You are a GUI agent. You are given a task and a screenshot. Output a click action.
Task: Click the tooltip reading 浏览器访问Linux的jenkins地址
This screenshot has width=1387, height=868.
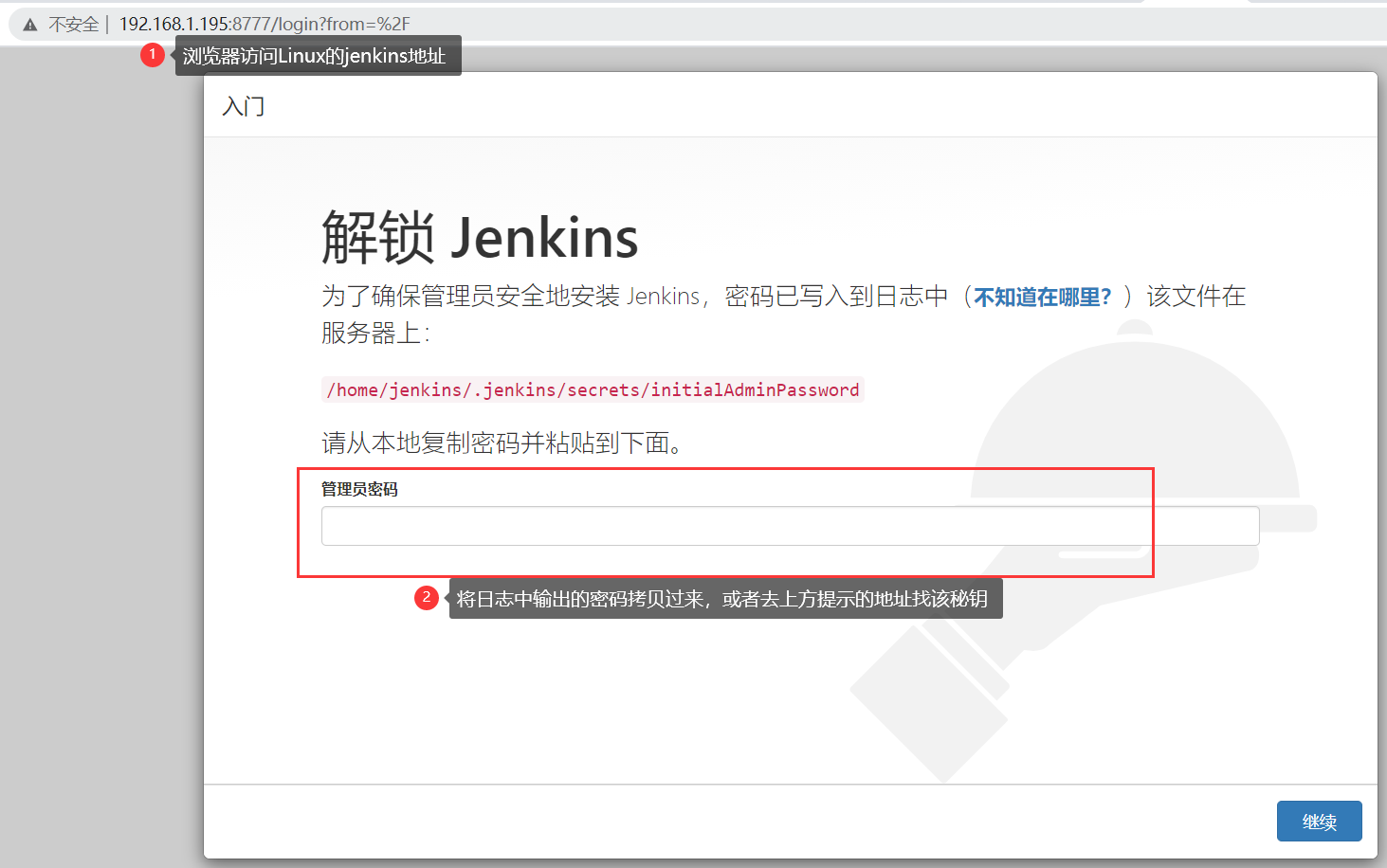[x=319, y=54]
